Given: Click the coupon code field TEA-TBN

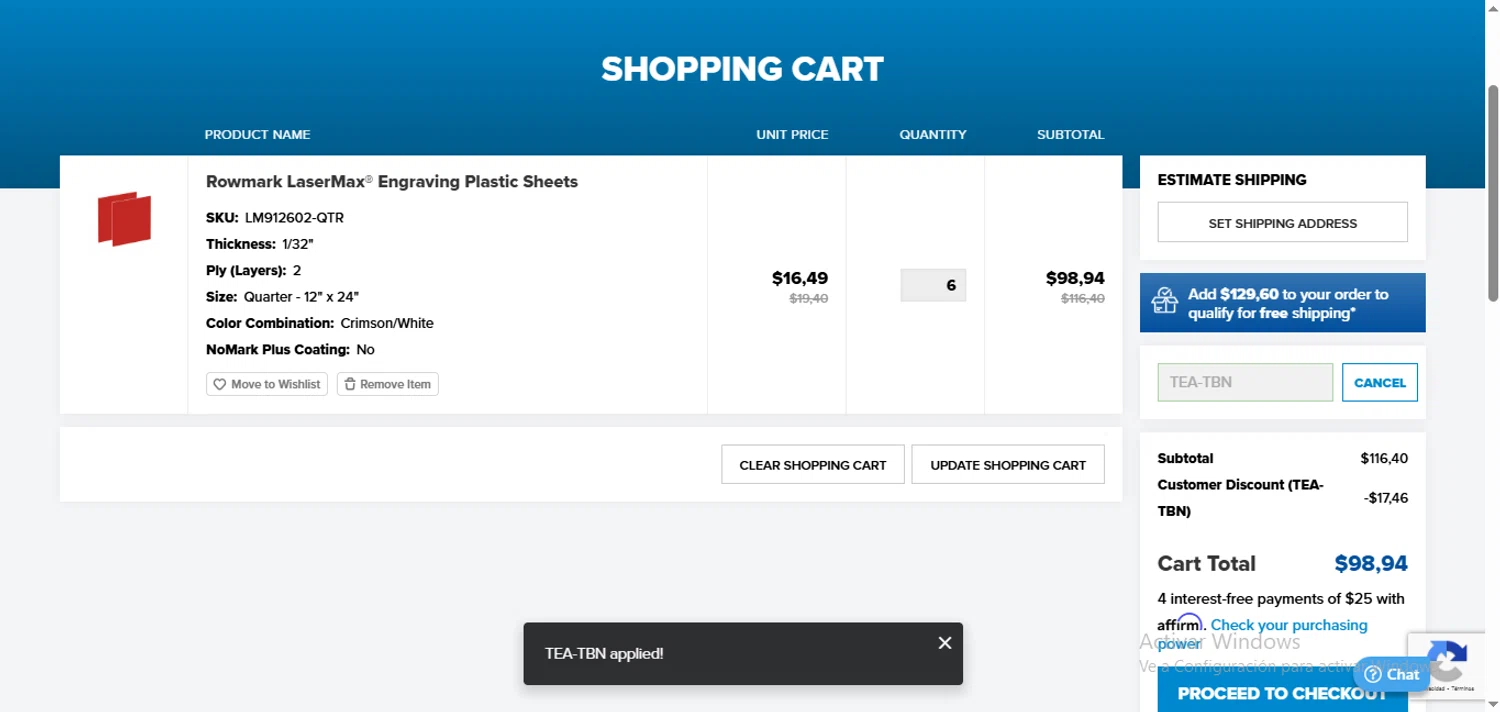Looking at the screenshot, I should pyautogui.click(x=1245, y=382).
